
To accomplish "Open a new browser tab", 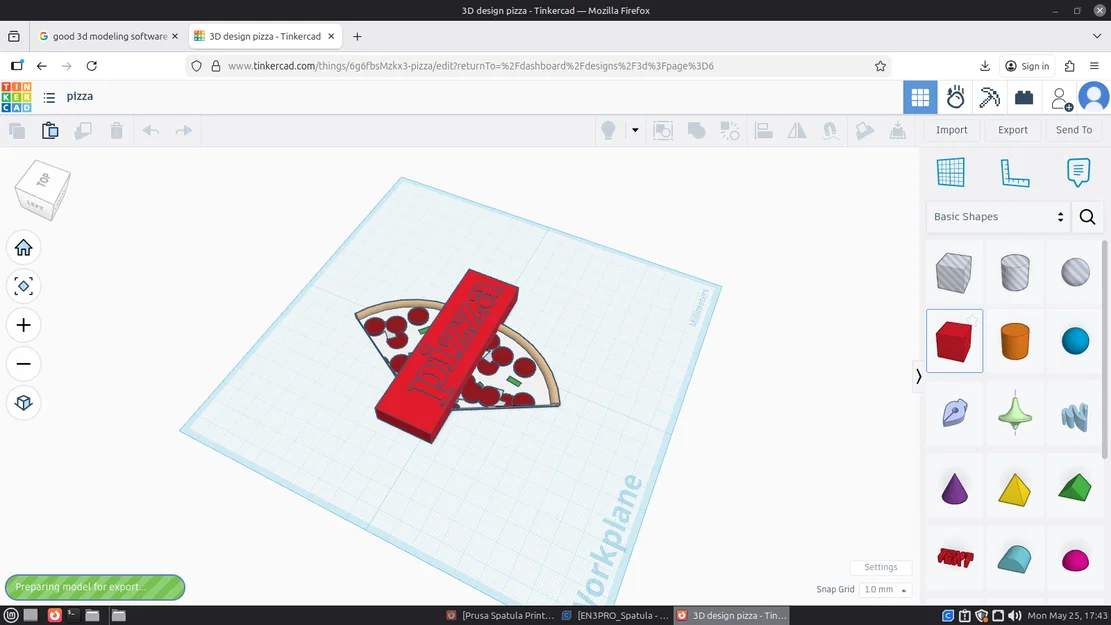I will 357,36.
